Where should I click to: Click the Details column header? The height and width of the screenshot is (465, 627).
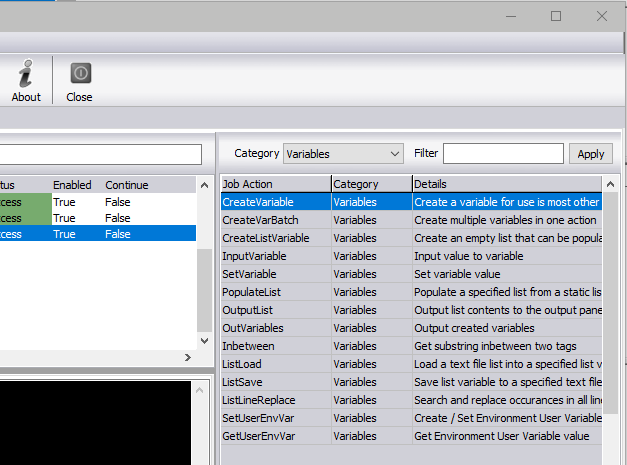507,184
